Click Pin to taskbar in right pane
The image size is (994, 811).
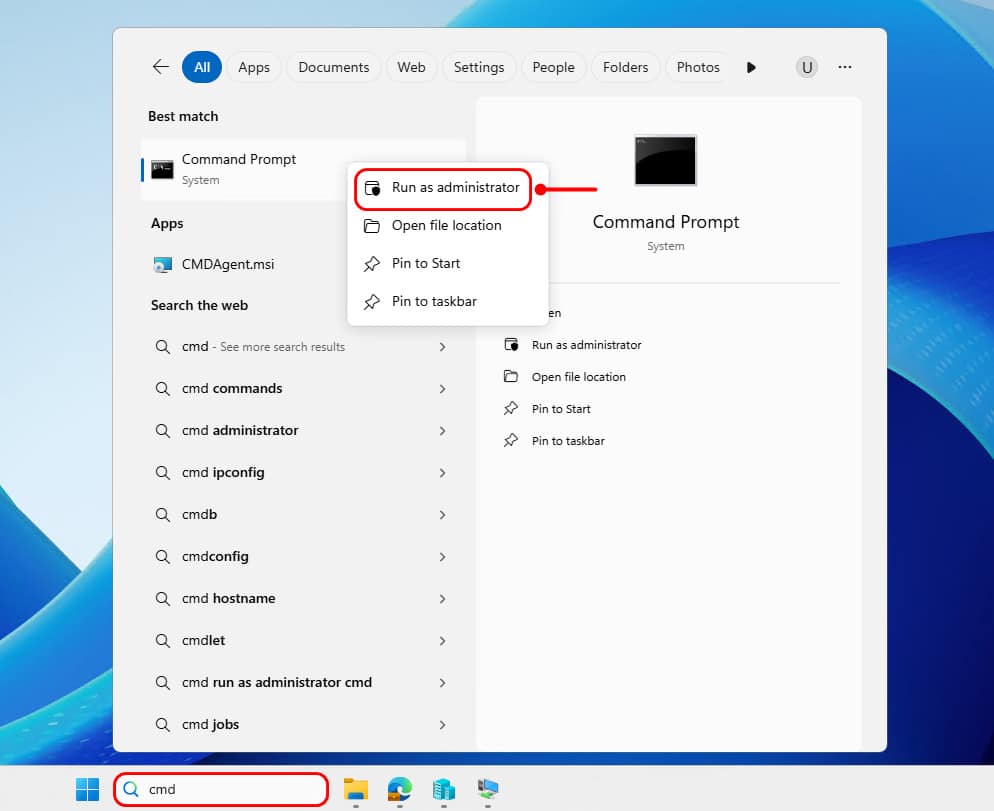[x=568, y=441]
